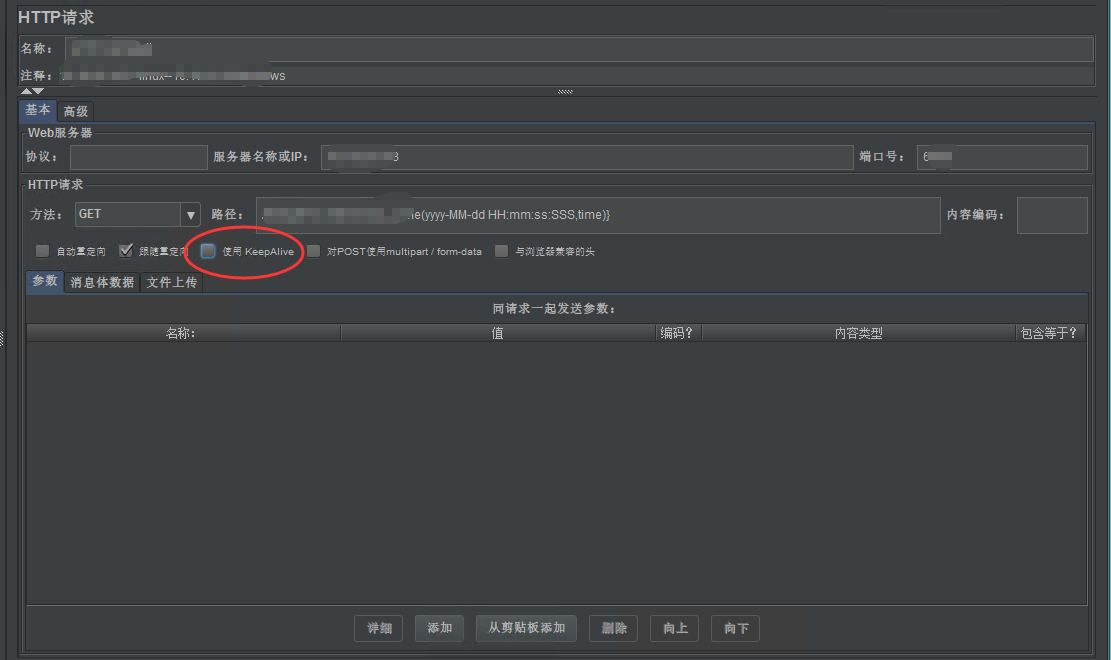Click the 详细 button
Screen dimensions: 1111x660
[378, 628]
